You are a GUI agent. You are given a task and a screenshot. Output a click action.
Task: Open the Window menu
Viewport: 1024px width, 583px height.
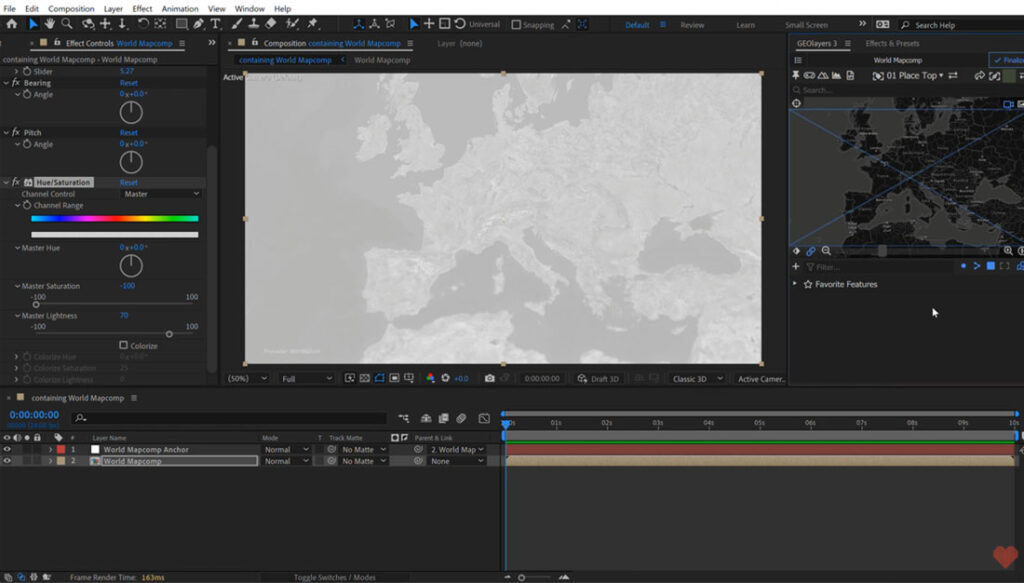(249, 8)
